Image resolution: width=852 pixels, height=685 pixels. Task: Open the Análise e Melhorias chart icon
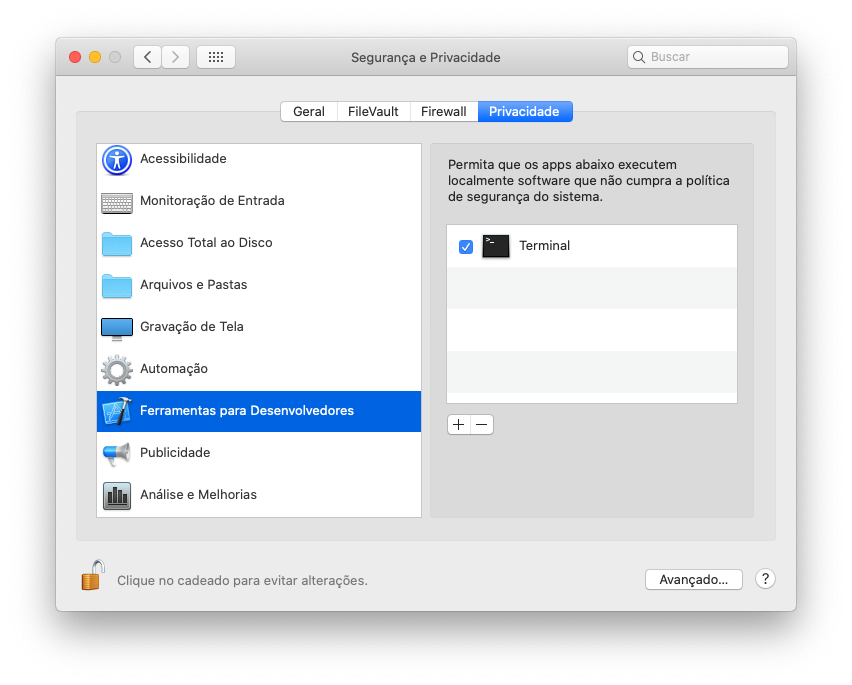117,495
